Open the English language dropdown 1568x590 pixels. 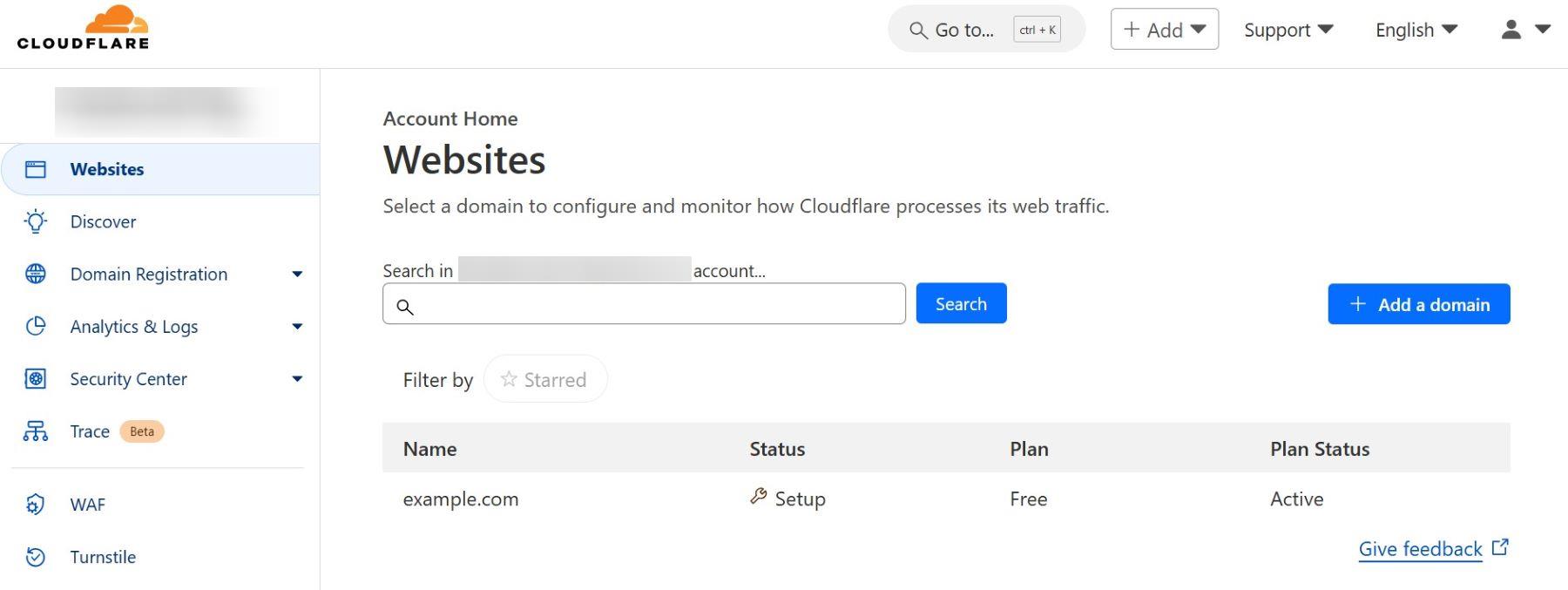point(1415,29)
